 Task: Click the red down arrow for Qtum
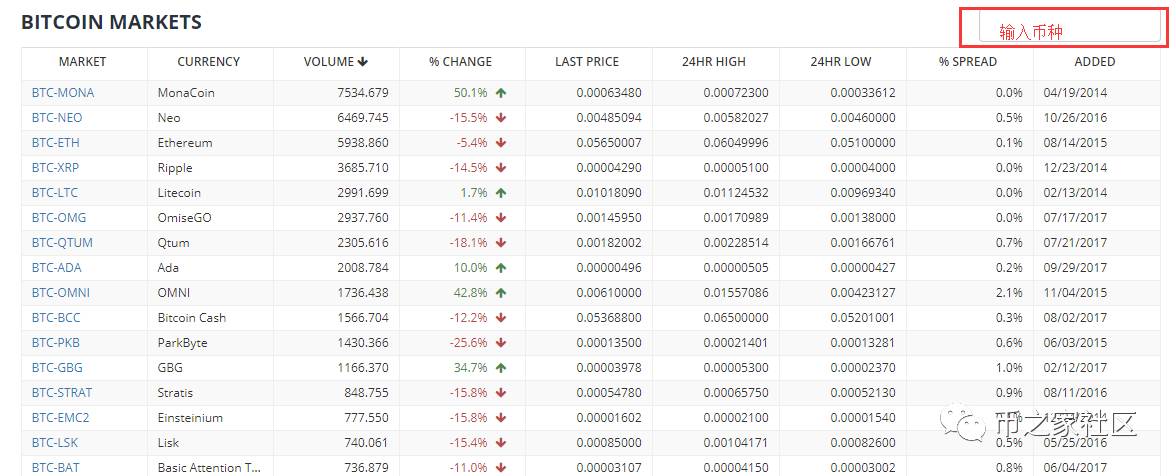(501, 243)
